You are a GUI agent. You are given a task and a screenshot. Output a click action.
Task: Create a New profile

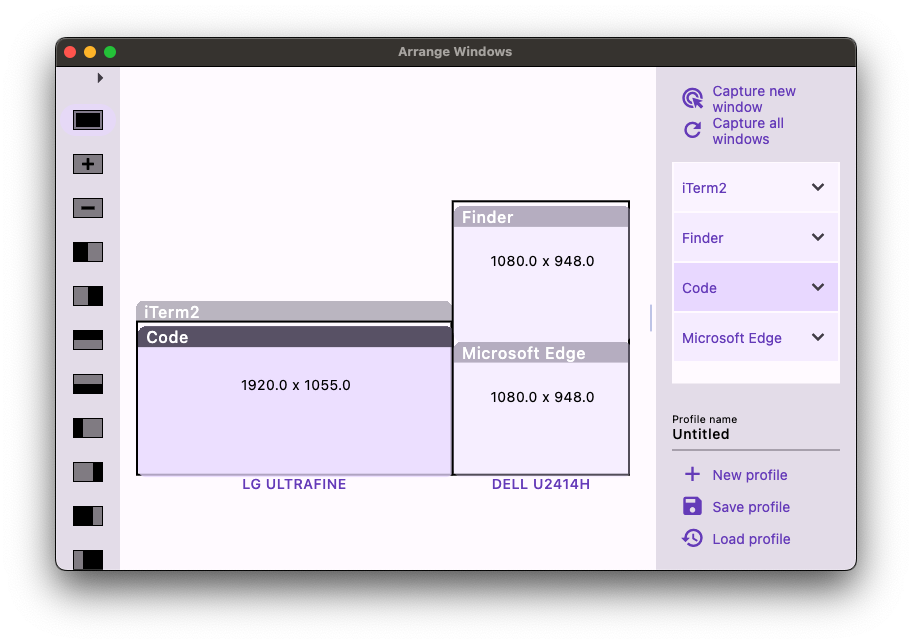[x=736, y=475]
